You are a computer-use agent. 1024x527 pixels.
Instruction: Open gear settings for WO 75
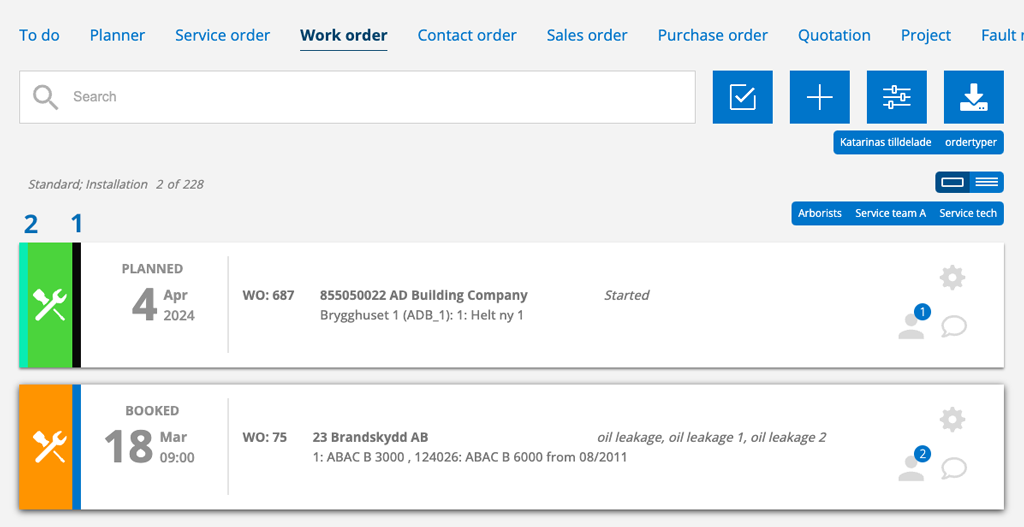[x=952, y=419]
